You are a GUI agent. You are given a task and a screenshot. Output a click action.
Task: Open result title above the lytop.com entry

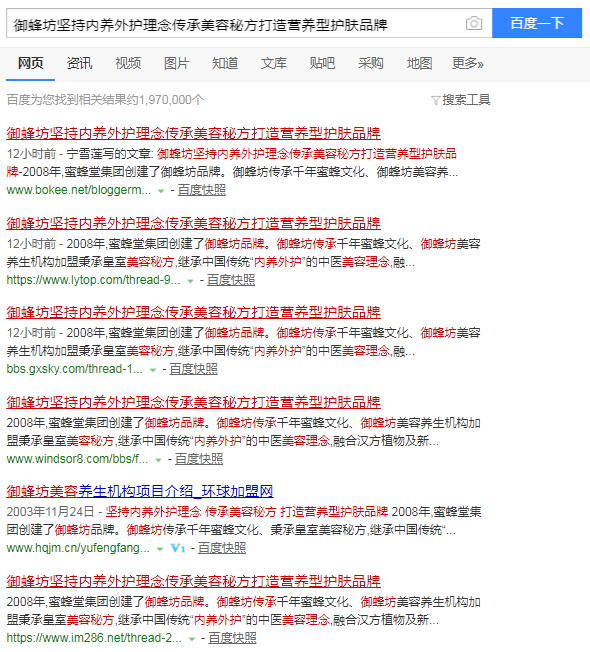[193, 223]
